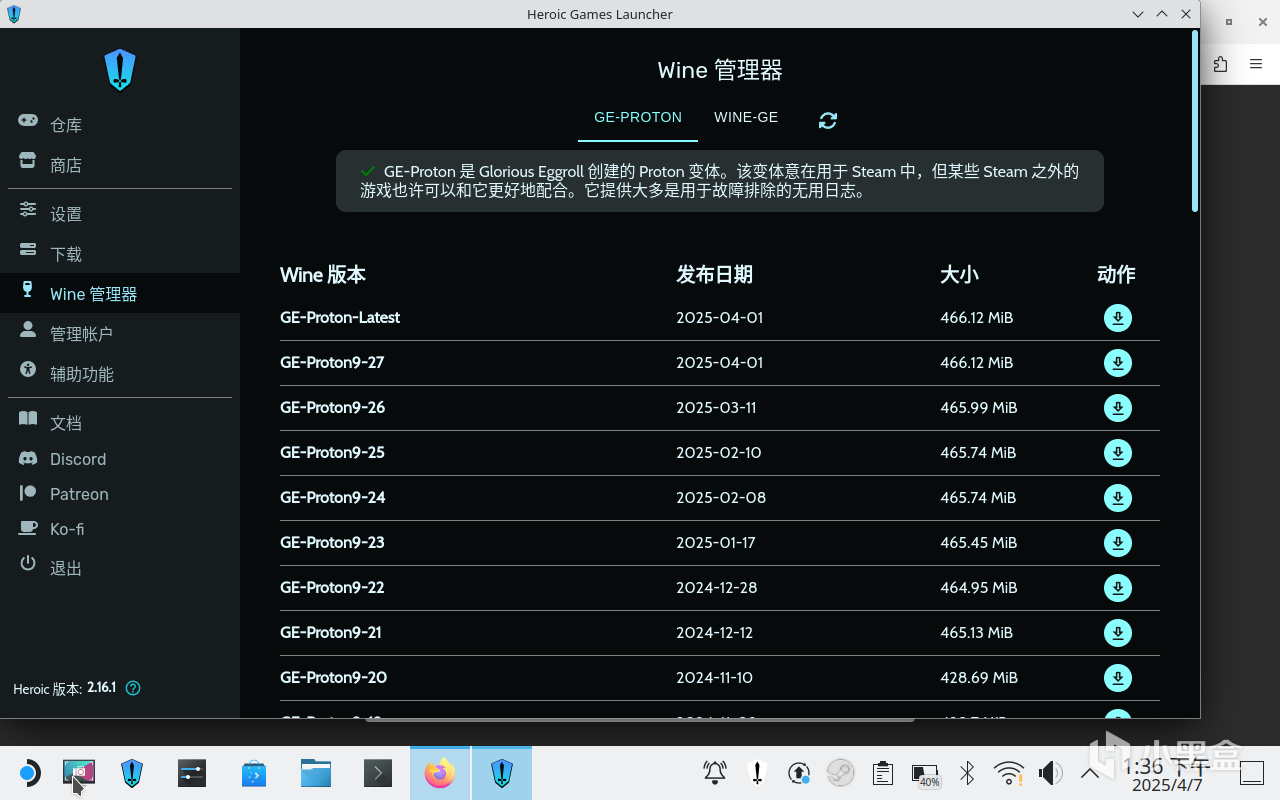The image size is (1280, 800).
Task: Select Wine 管理器 in the sidebar
Action: click(x=120, y=293)
